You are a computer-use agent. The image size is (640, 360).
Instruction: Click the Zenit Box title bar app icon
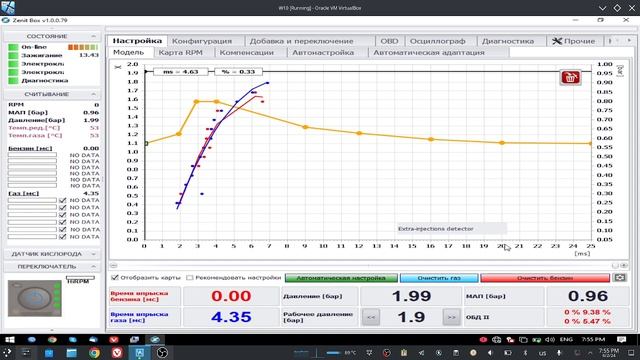pyautogui.click(x=5, y=20)
